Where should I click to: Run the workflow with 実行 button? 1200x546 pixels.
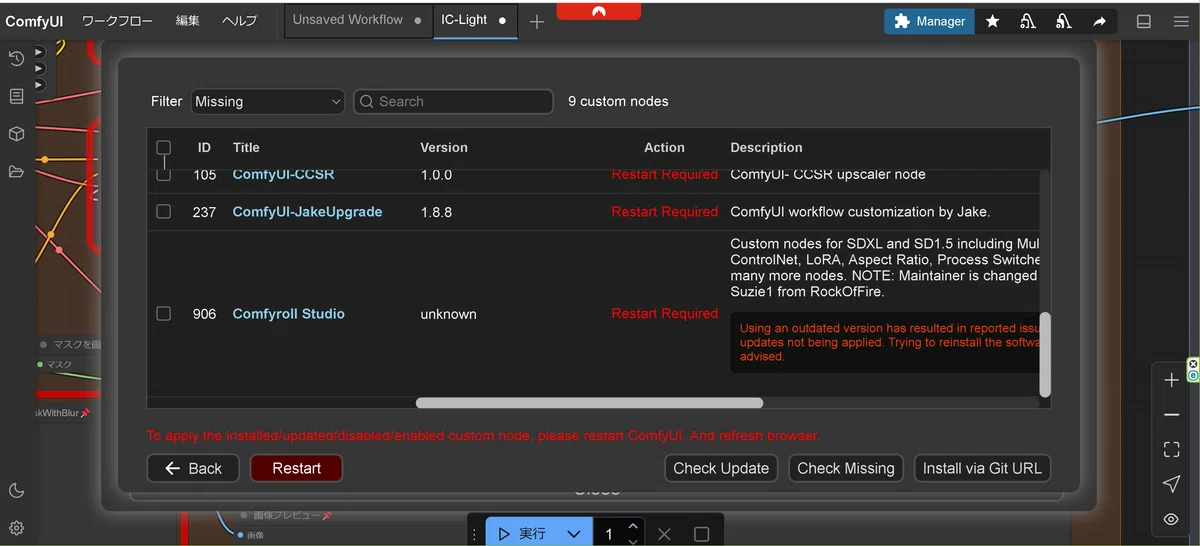click(x=523, y=534)
